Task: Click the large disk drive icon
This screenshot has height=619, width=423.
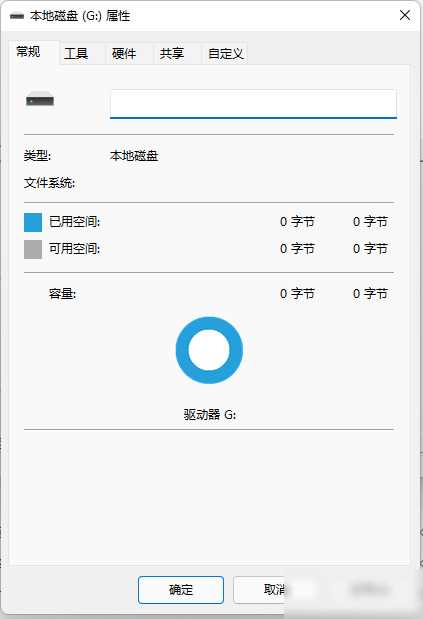Action: 40,99
